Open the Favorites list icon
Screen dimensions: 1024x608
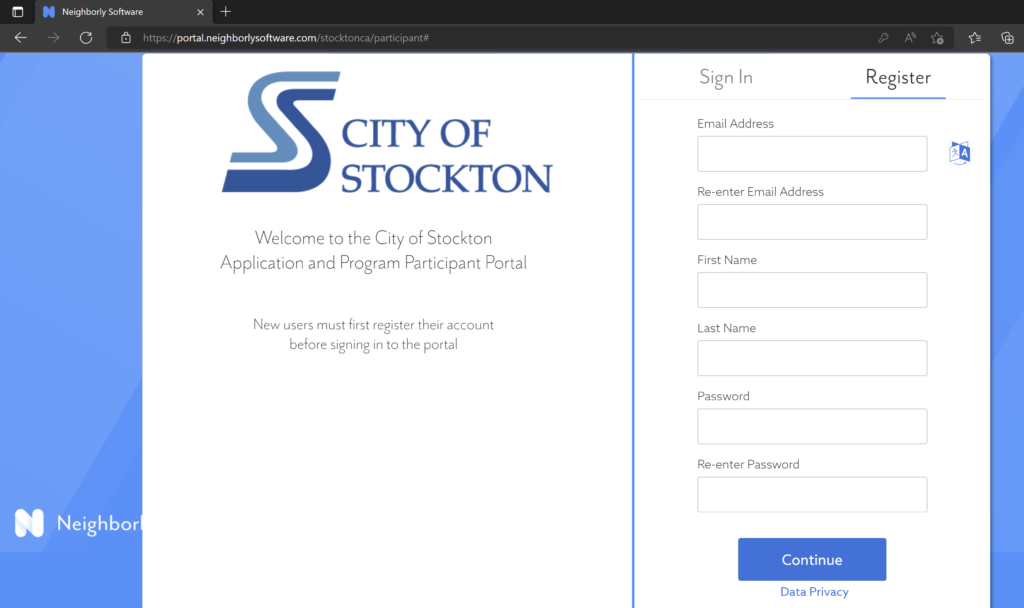point(974,38)
